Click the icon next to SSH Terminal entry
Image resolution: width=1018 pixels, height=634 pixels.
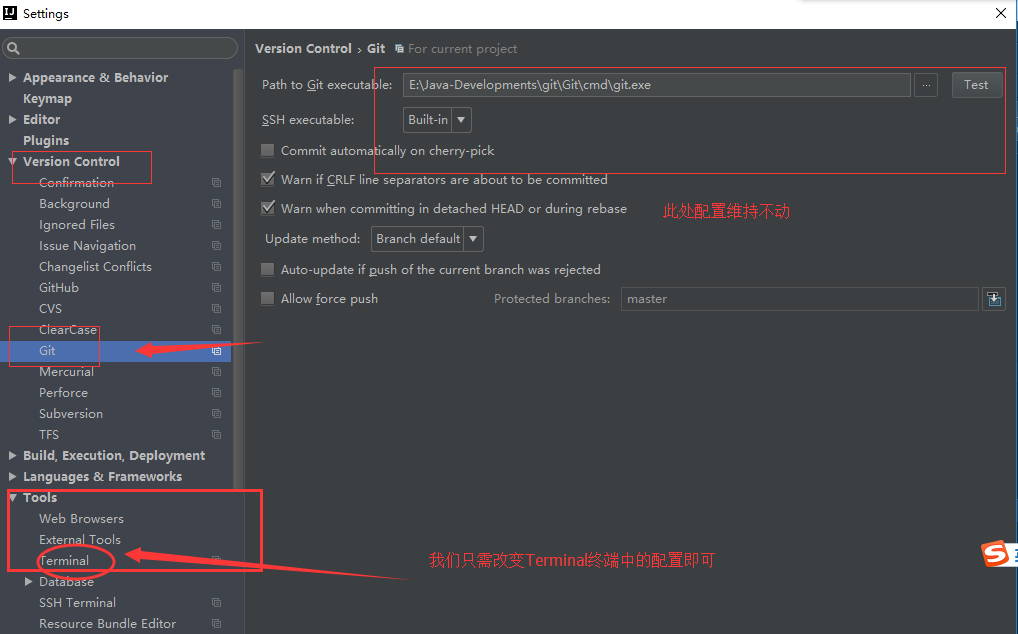coord(216,603)
